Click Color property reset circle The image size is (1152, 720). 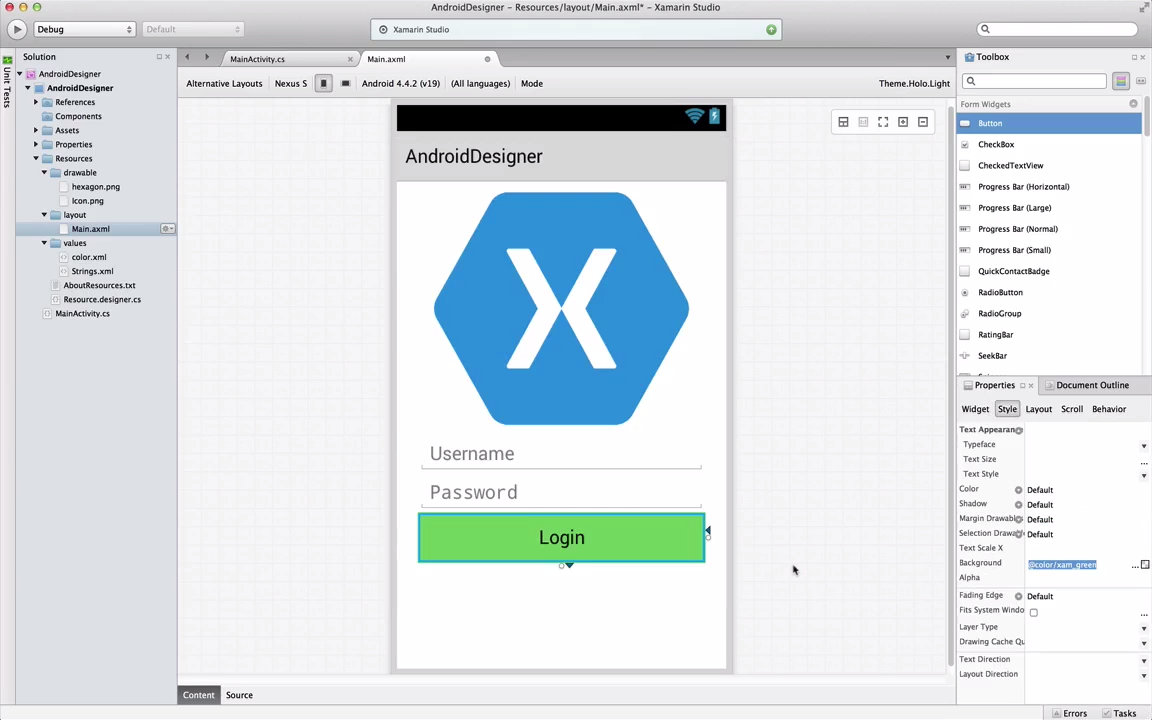(1018, 490)
